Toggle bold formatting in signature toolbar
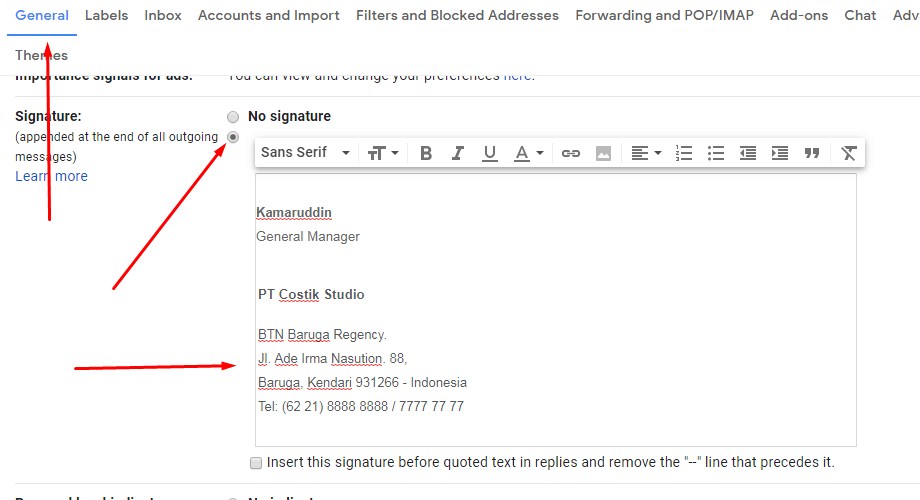920x500 pixels. (x=426, y=153)
